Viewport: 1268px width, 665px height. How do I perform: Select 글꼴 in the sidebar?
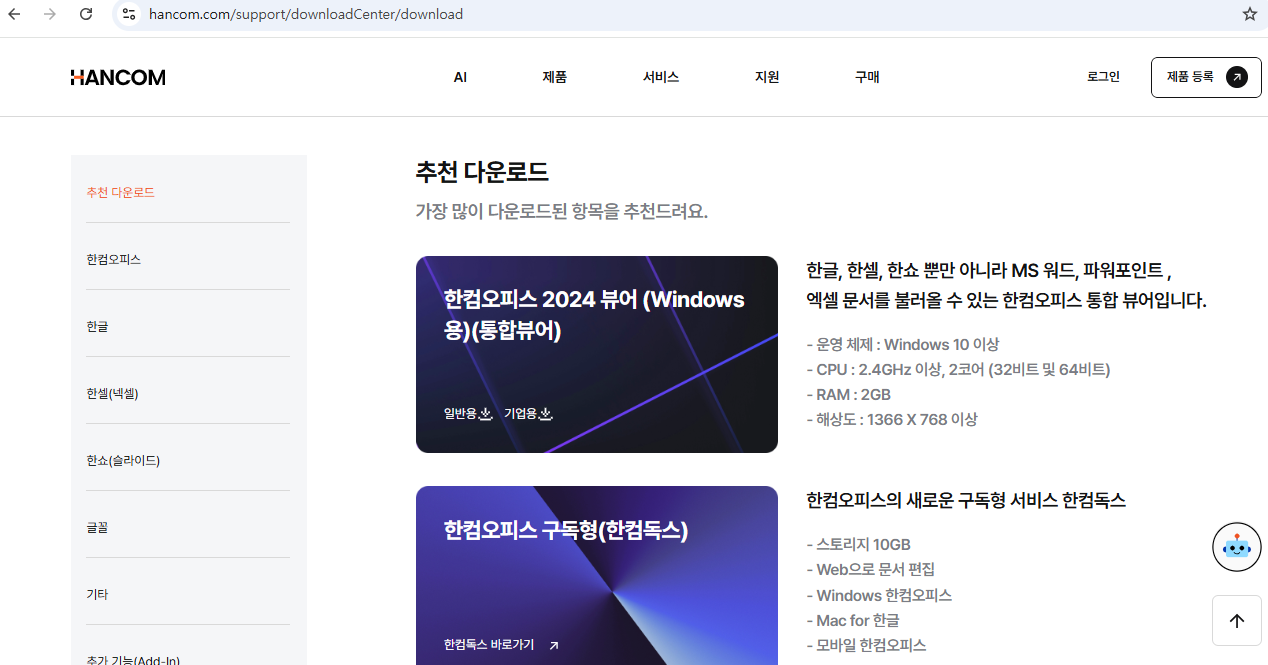[x=97, y=527]
